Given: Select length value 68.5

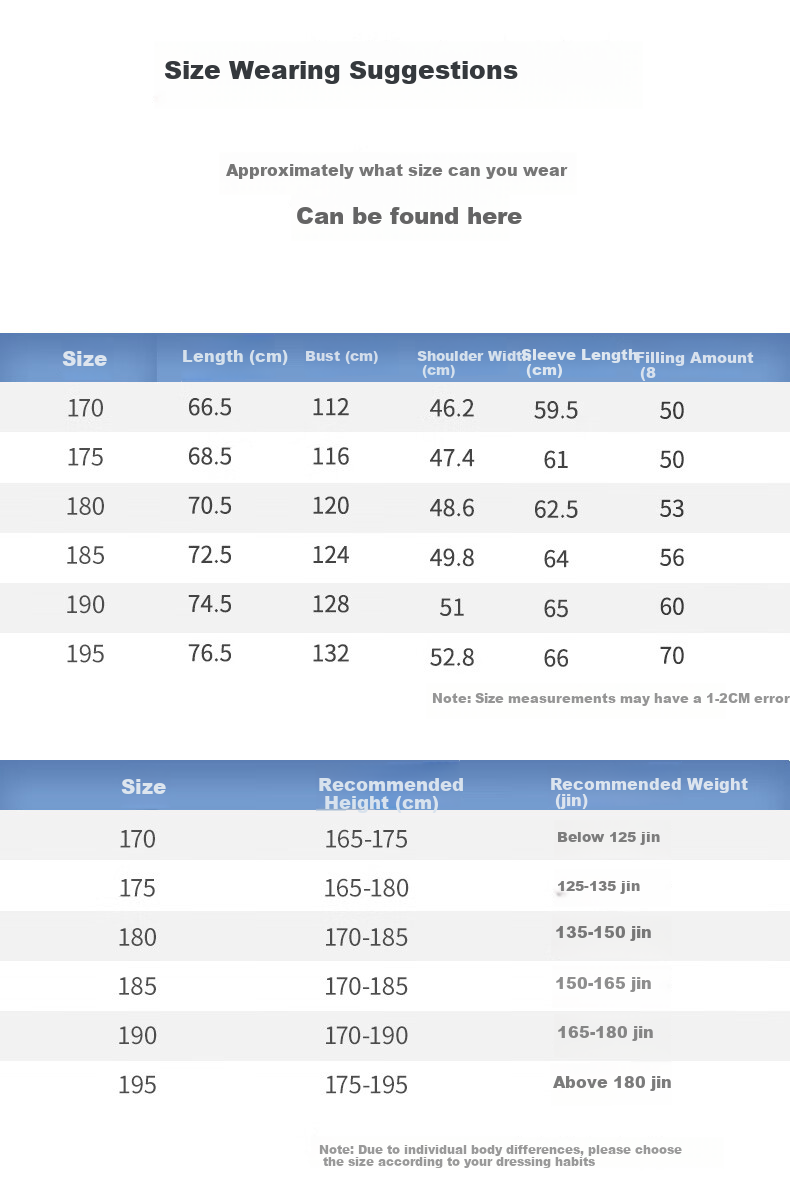Looking at the screenshot, I should (x=210, y=457).
